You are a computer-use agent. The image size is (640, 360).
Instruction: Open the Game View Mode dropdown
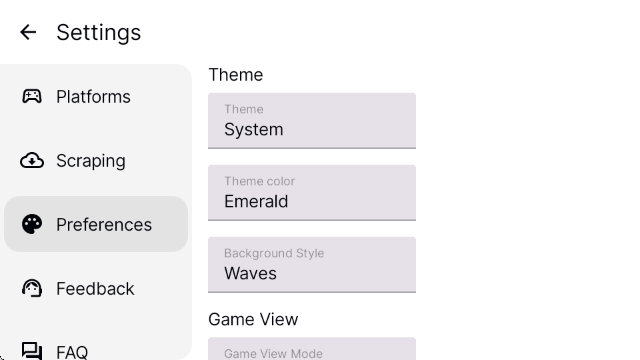[312, 349]
